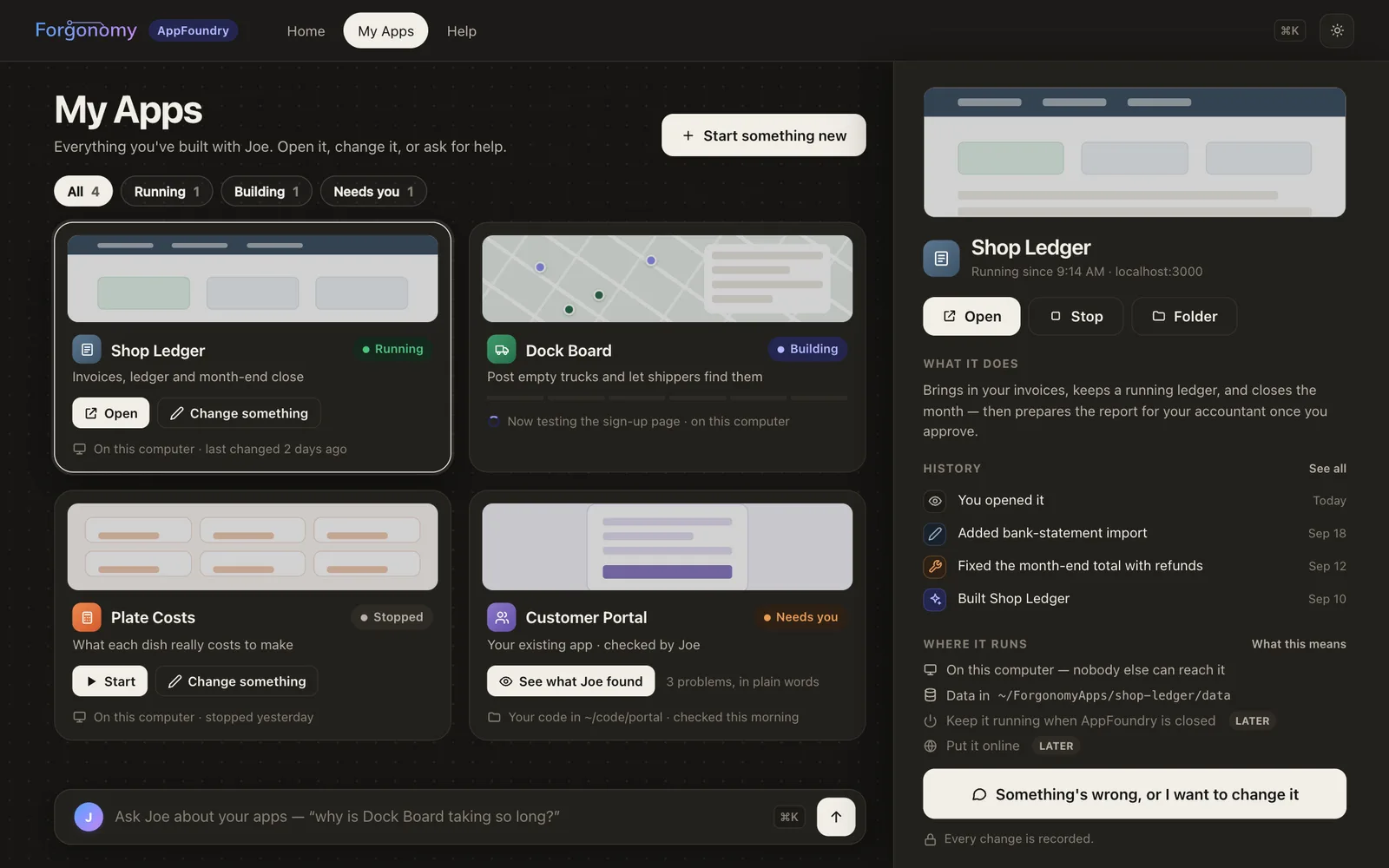Open Shop Ledger from its card
The width and height of the screenshot is (1389, 868).
click(111, 413)
